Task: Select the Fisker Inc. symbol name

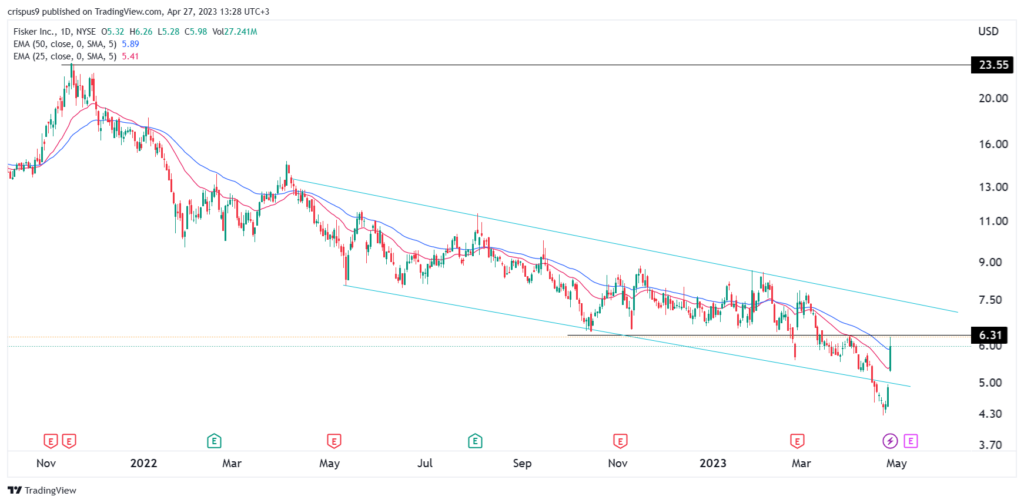Action: (x=33, y=31)
